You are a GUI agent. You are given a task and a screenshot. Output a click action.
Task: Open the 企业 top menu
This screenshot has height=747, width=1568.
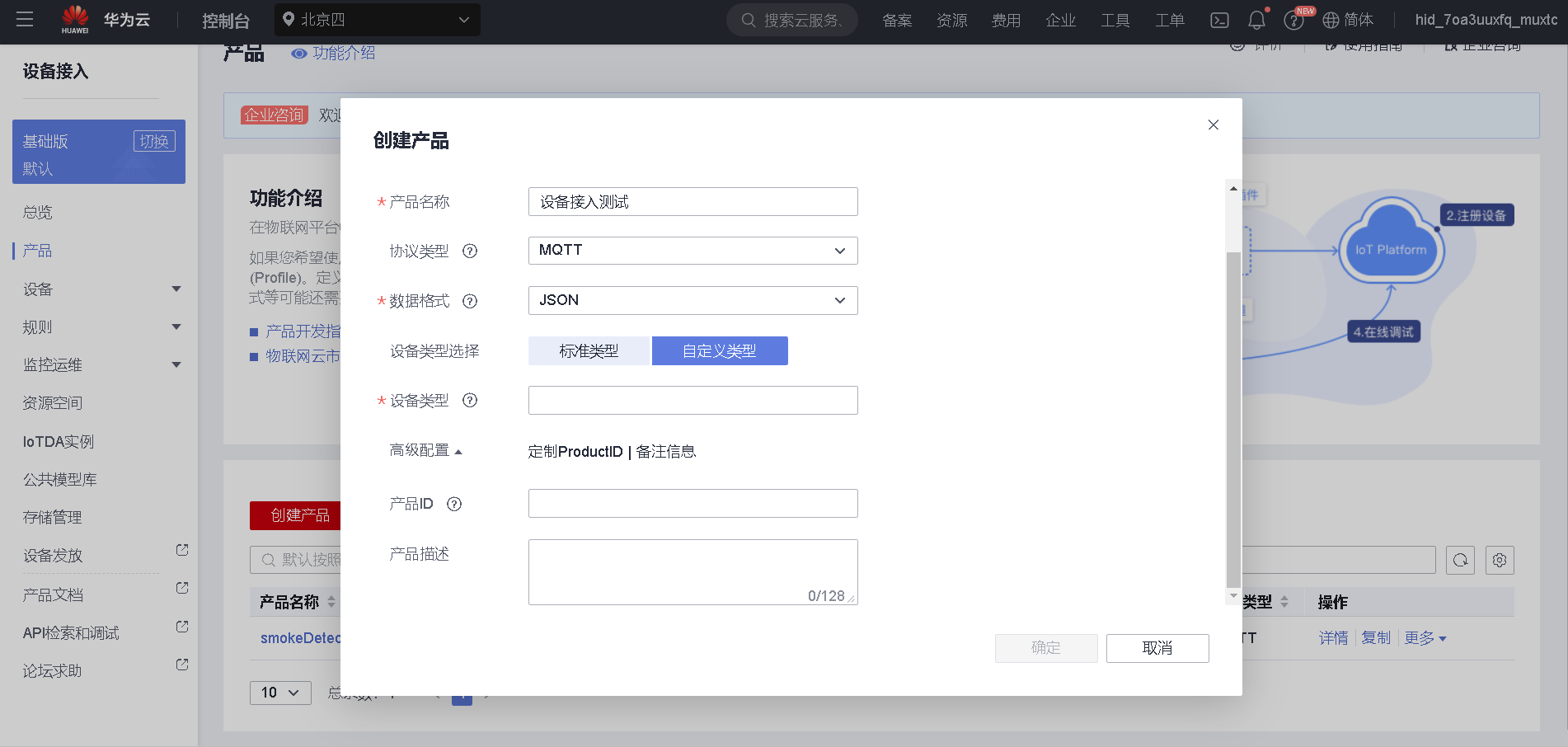[x=1060, y=21]
